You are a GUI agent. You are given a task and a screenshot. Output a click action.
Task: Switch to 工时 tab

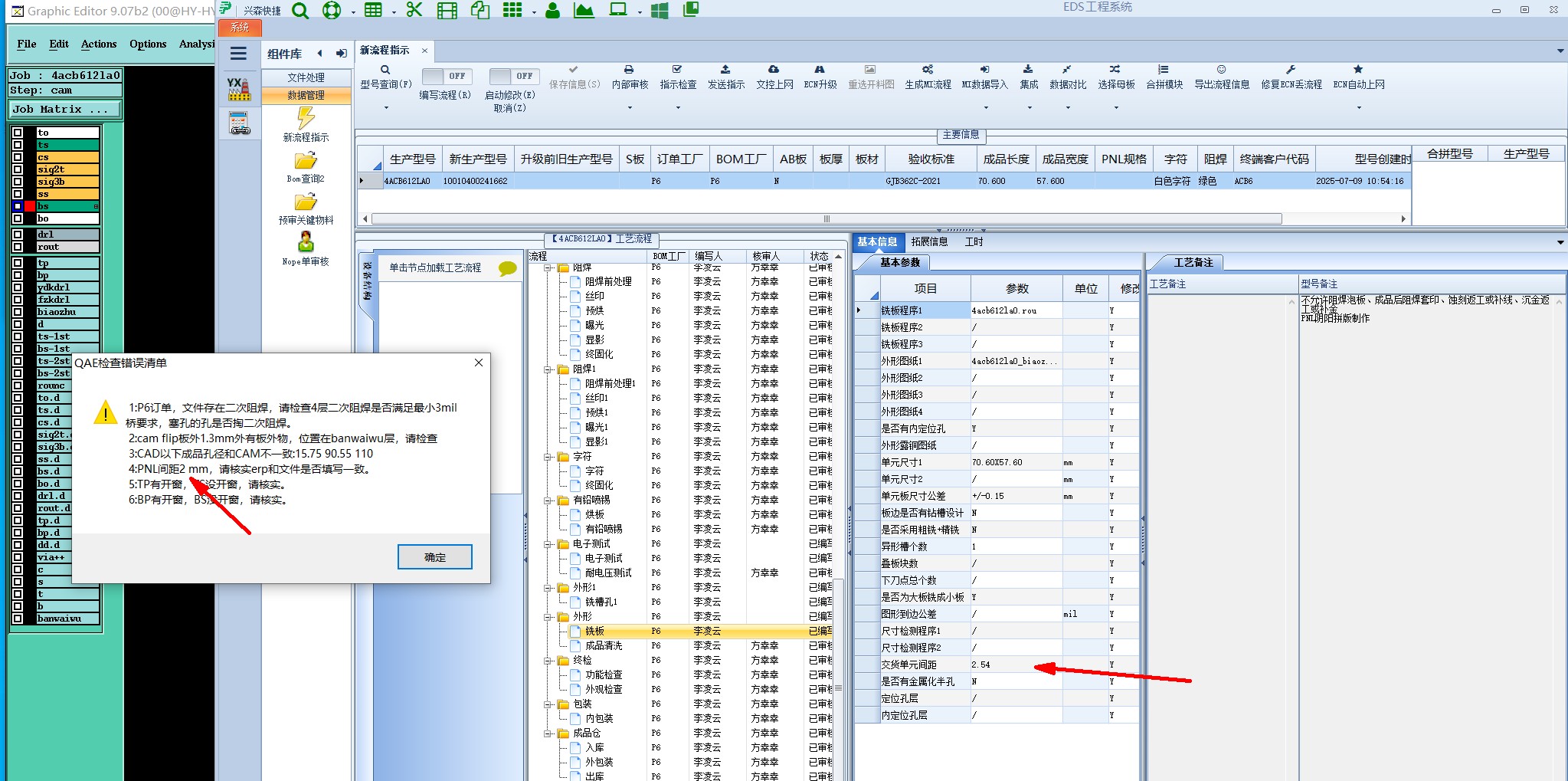click(x=974, y=242)
